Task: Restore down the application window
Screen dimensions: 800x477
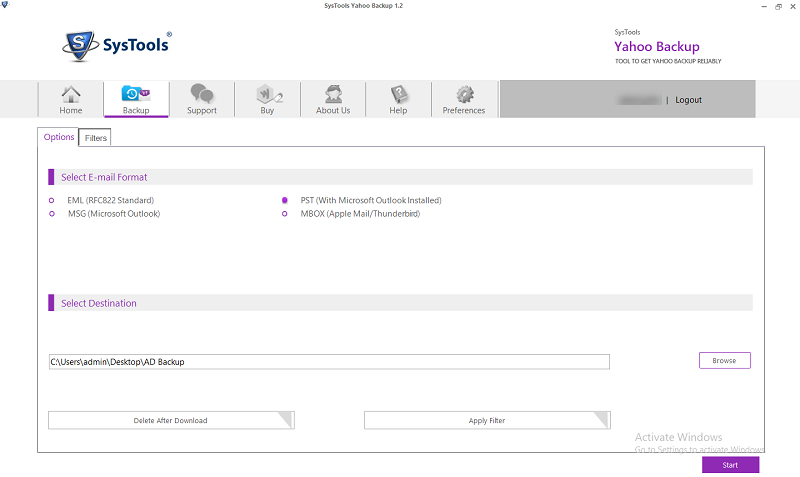Action: pyautogui.click(x=778, y=6)
